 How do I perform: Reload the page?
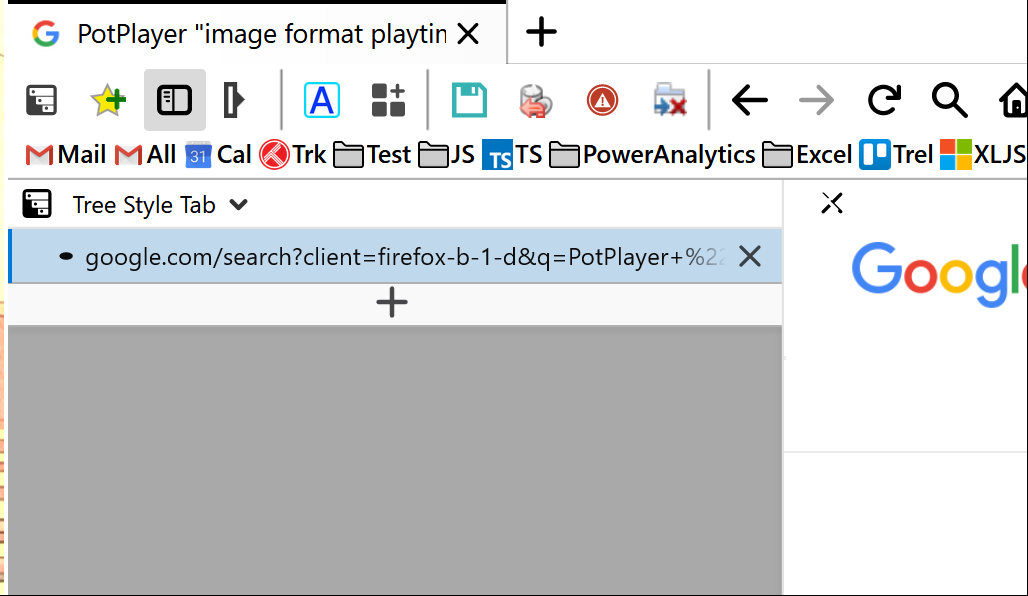tap(884, 100)
